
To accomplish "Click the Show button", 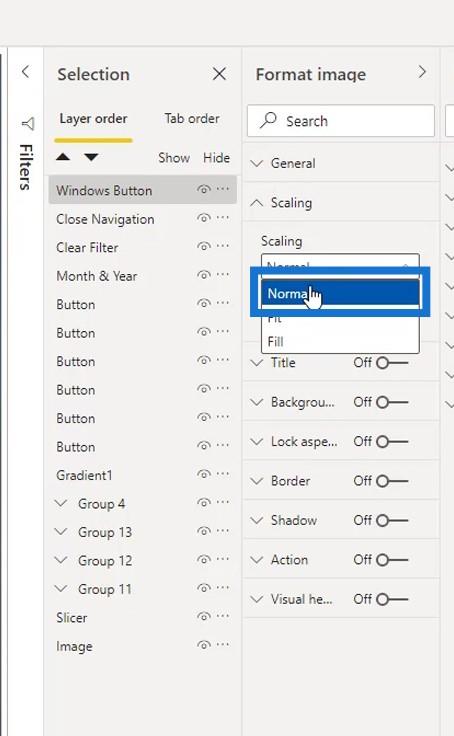I will [x=174, y=158].
